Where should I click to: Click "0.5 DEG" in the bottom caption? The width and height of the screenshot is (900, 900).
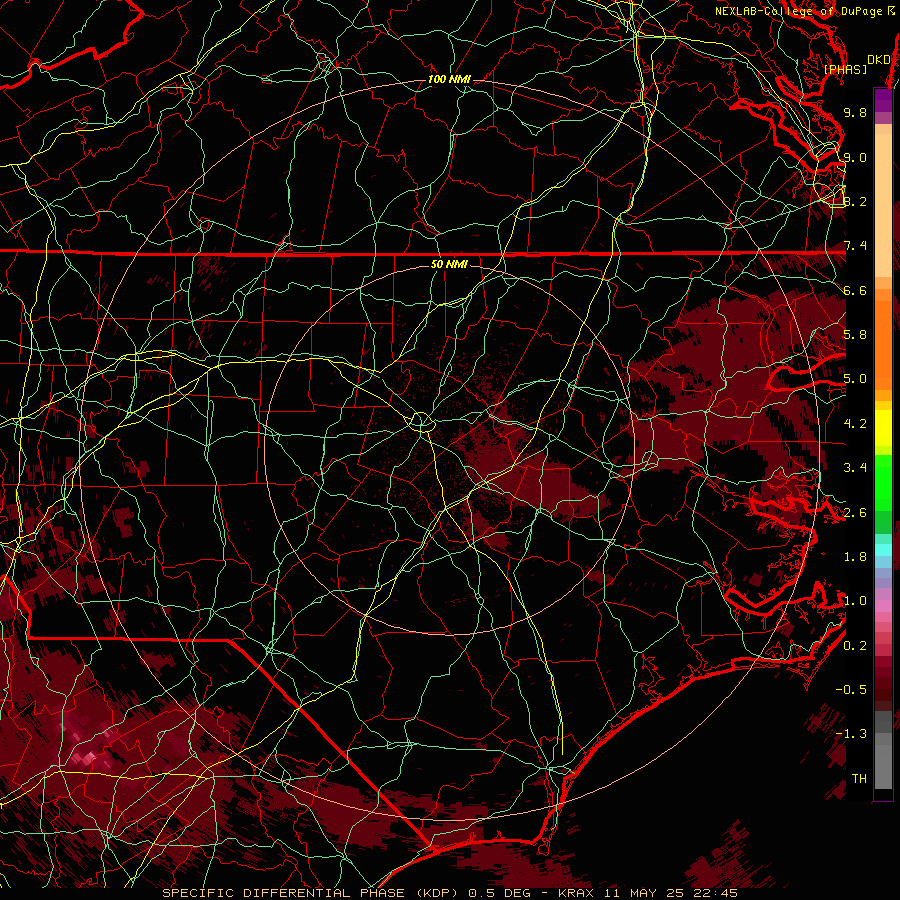tap(499, 893)
